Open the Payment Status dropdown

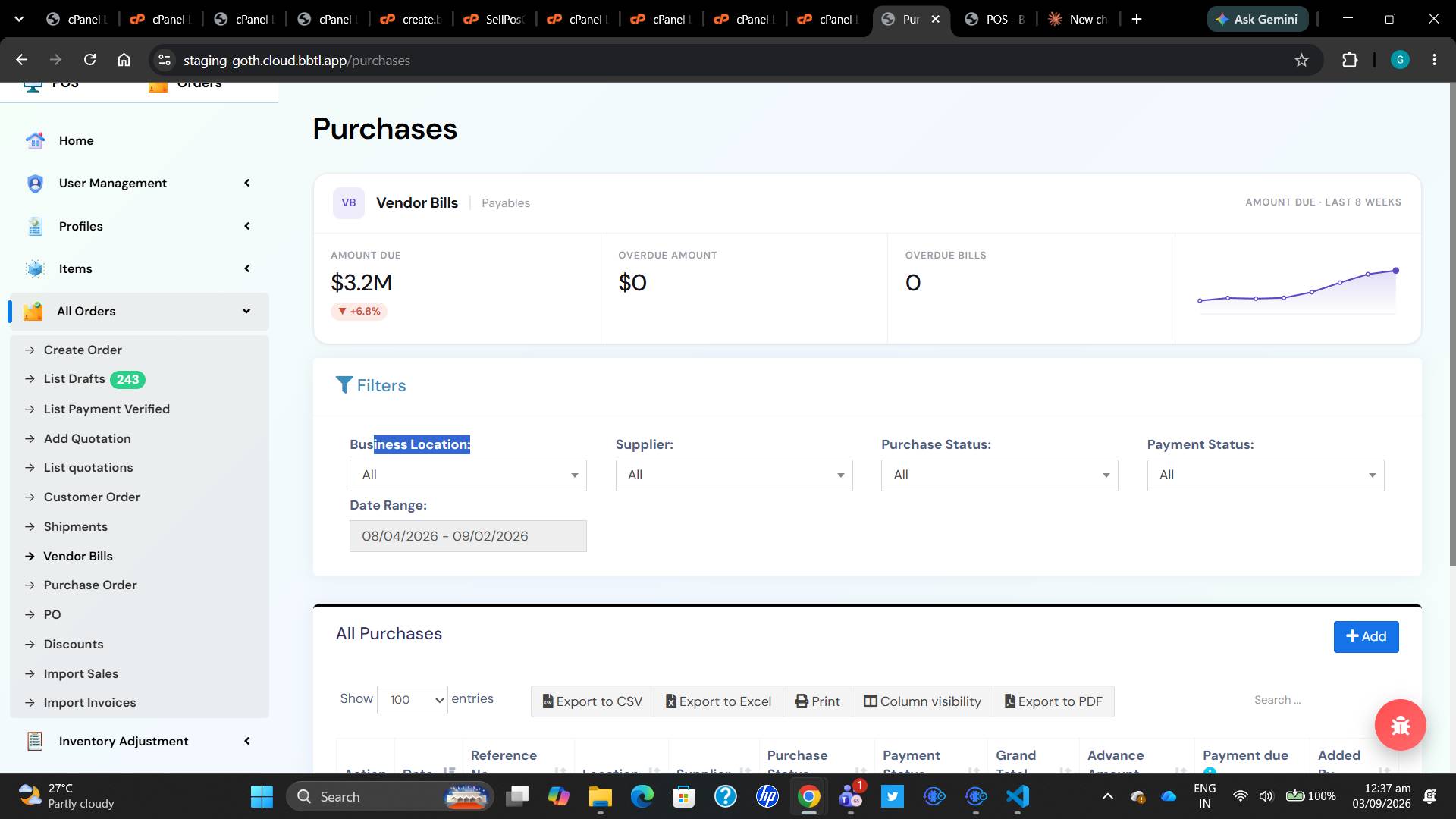(1266, 475)
